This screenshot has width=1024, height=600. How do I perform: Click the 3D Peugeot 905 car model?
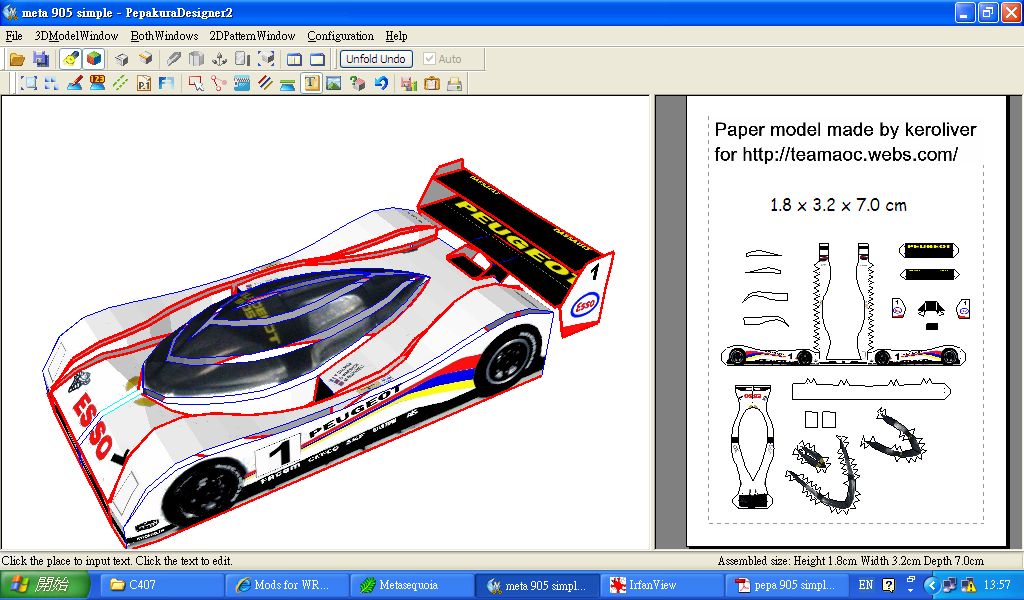coord(327,353)
